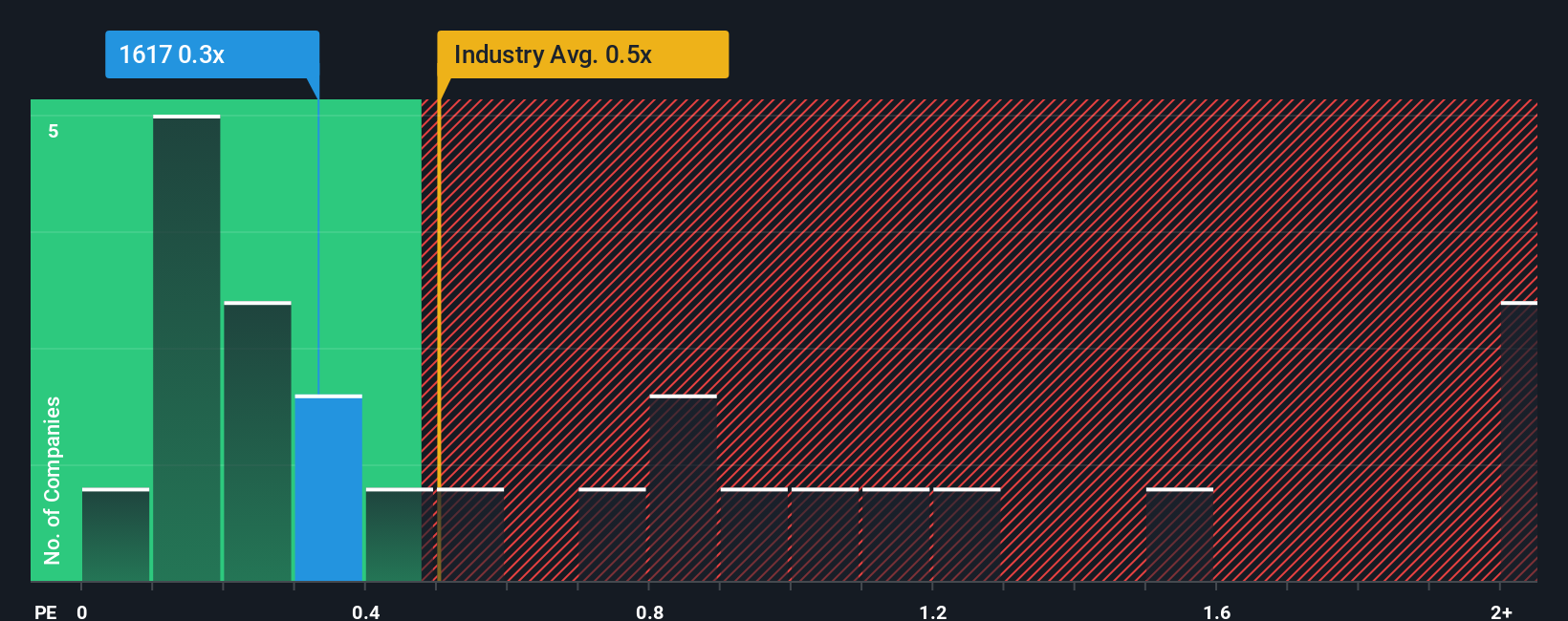This screenshot has height=621, width=1568.
Task: Click the 0 axis label
Action: coord(82,611)
